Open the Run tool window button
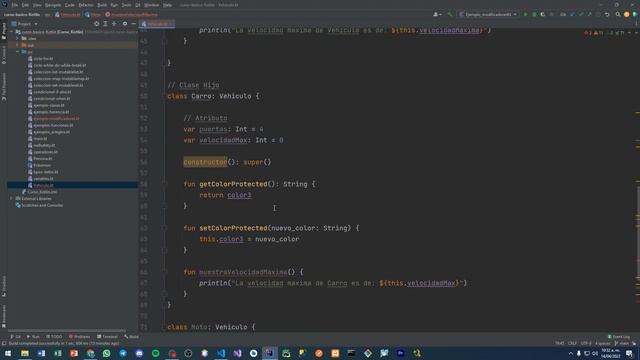The width and height of the screenshot is (640, 360). click(x=33, y=337)
